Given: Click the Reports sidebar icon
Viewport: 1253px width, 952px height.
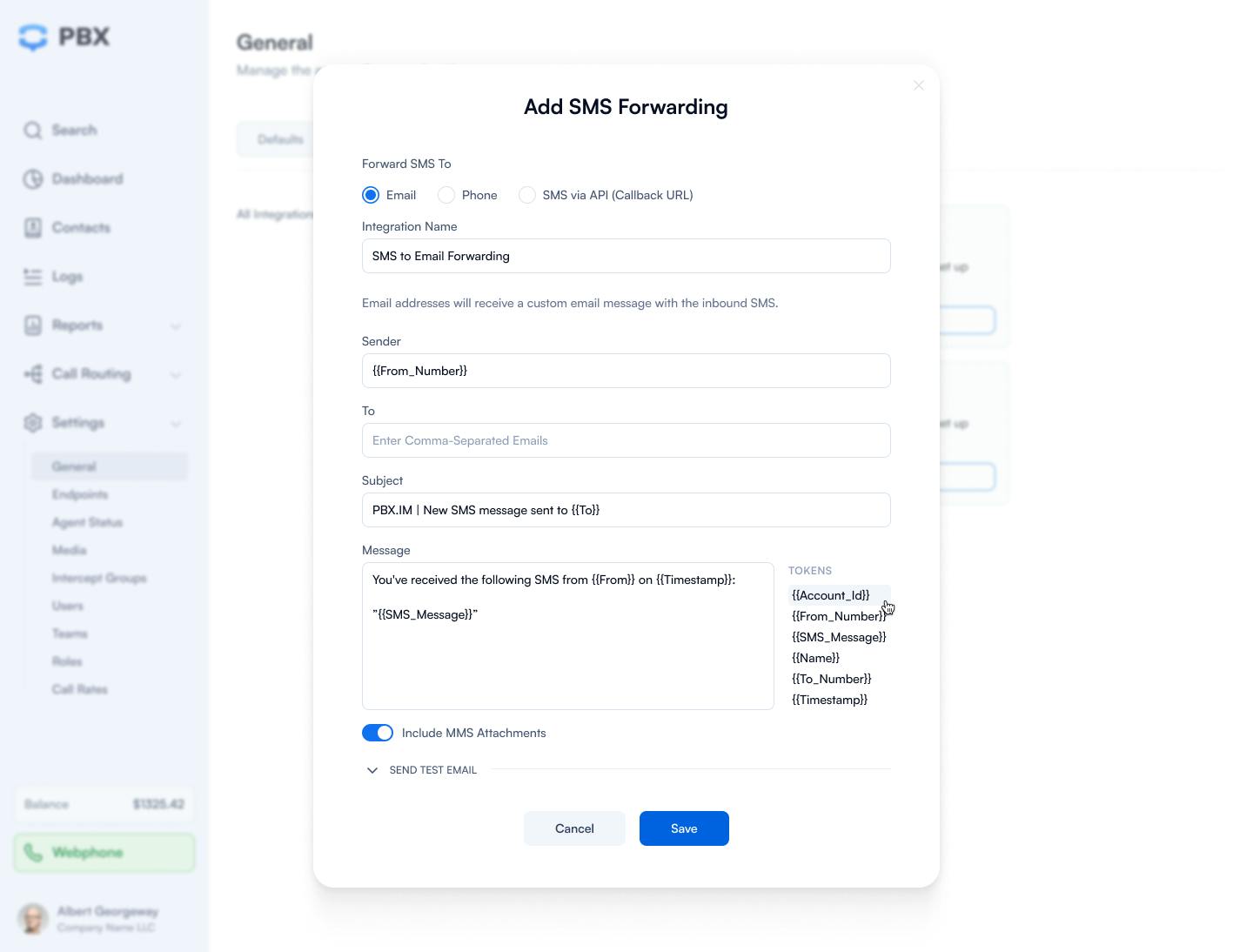Looking at the screenshot, I should coord(33,325).
